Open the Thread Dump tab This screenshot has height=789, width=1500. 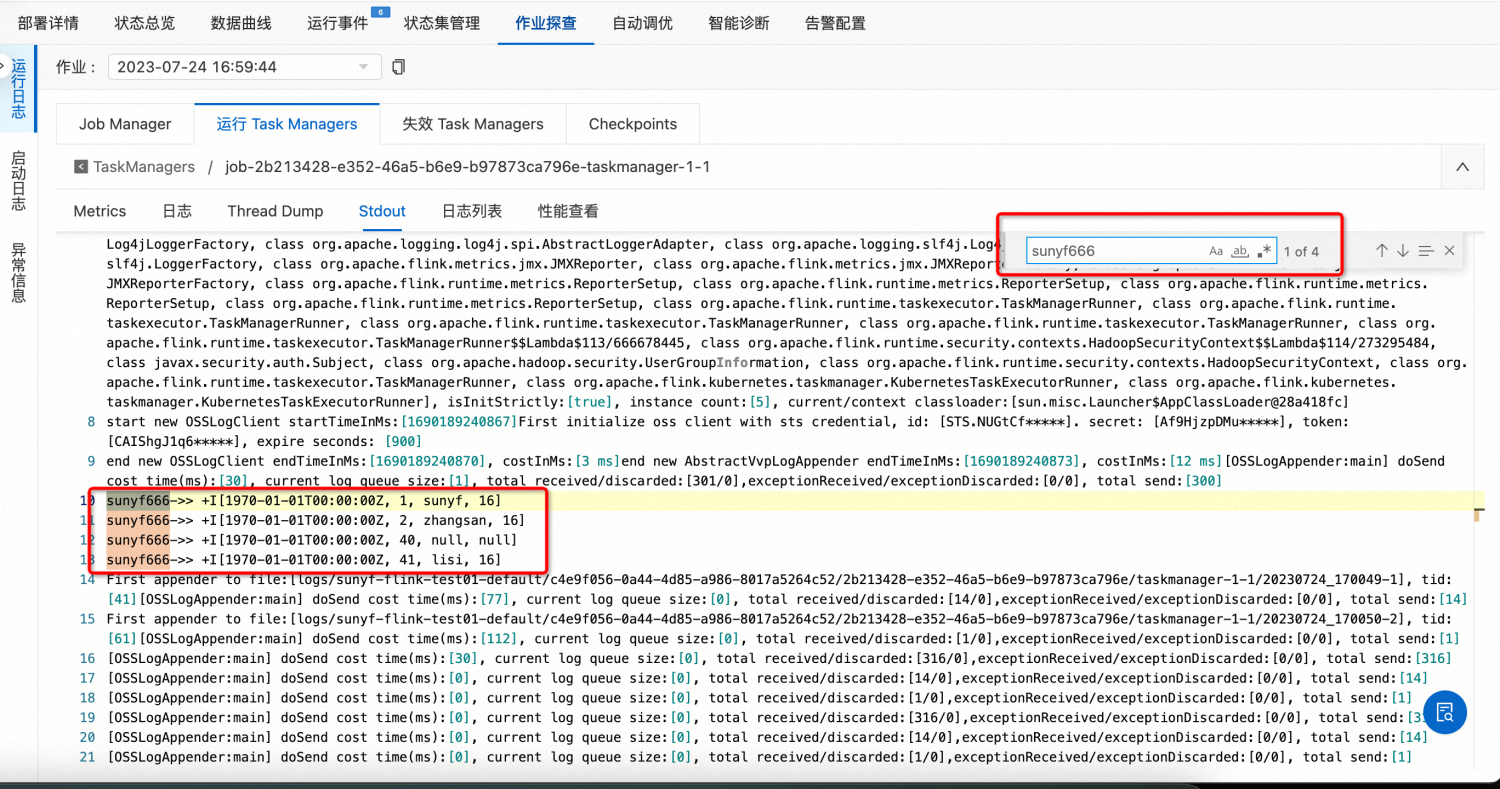click(275, 212)
